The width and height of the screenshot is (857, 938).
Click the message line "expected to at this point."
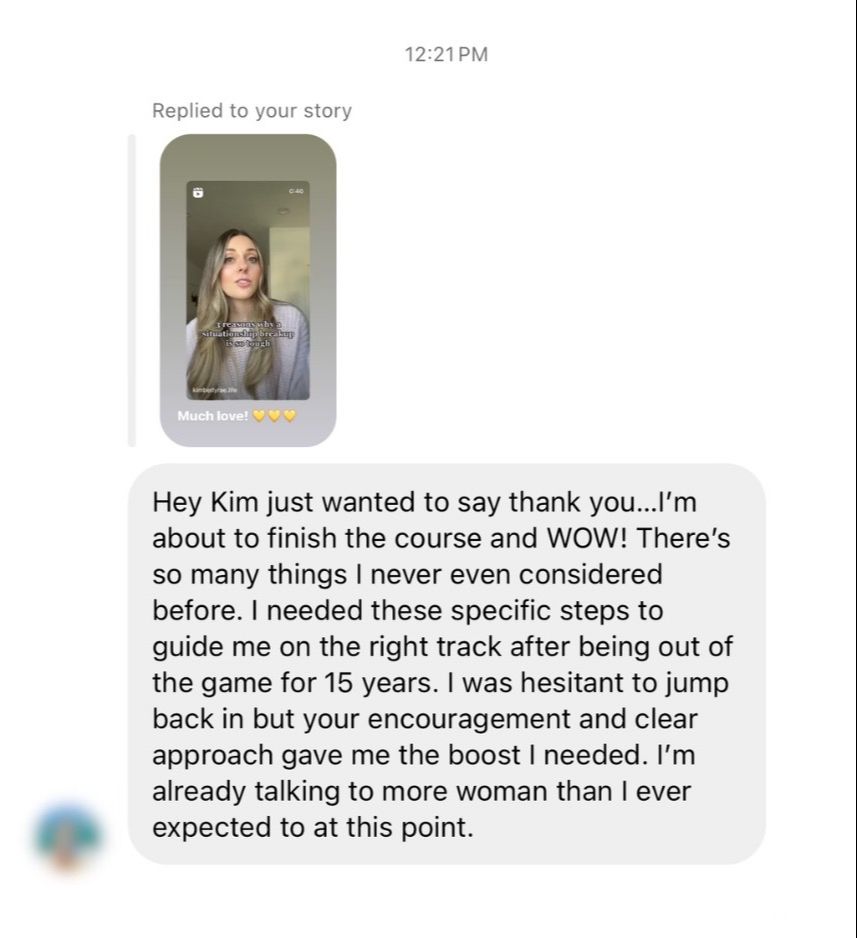(x=313, y=827)
